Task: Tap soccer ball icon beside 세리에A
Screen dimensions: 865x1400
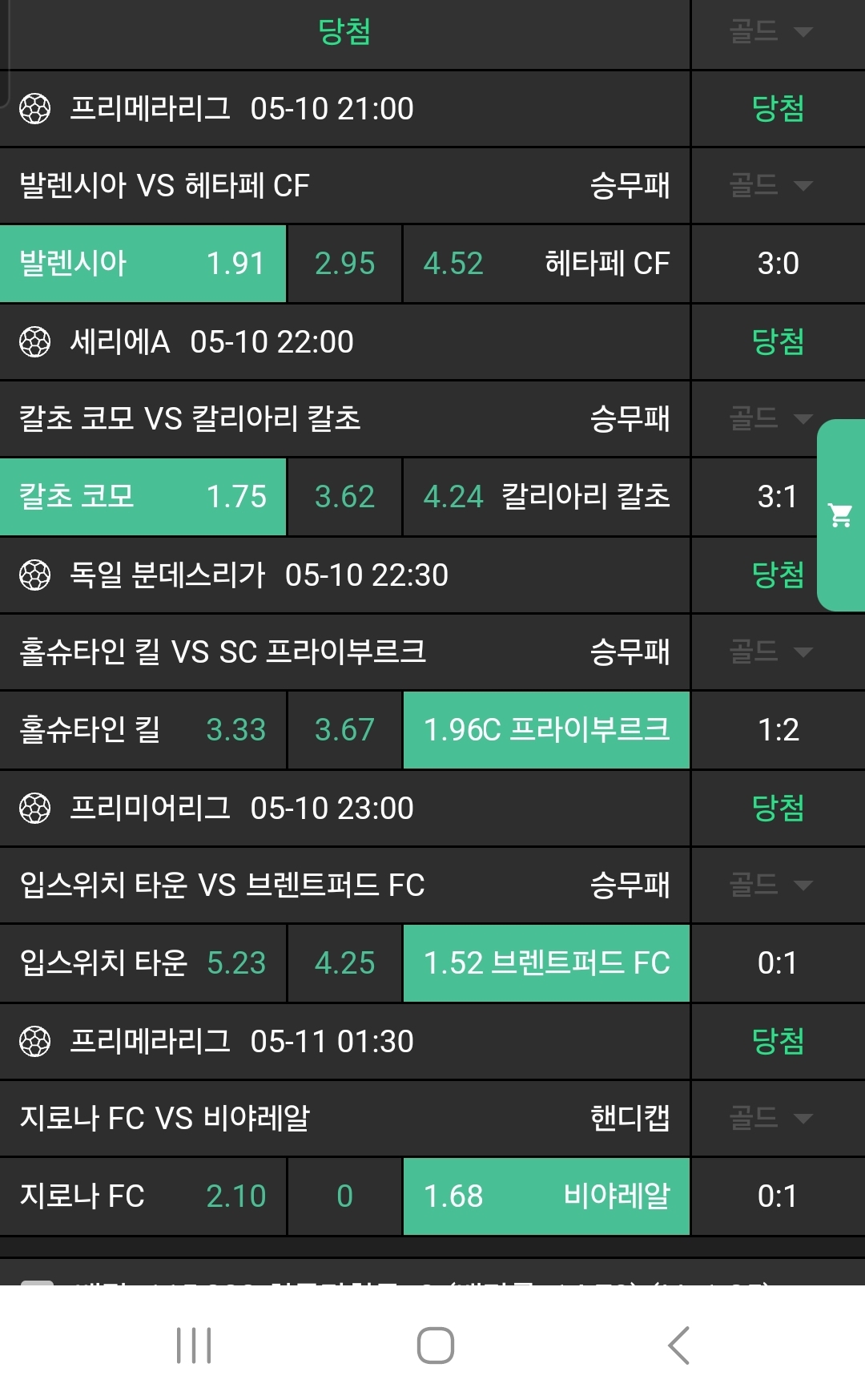Action: point(34,342)
